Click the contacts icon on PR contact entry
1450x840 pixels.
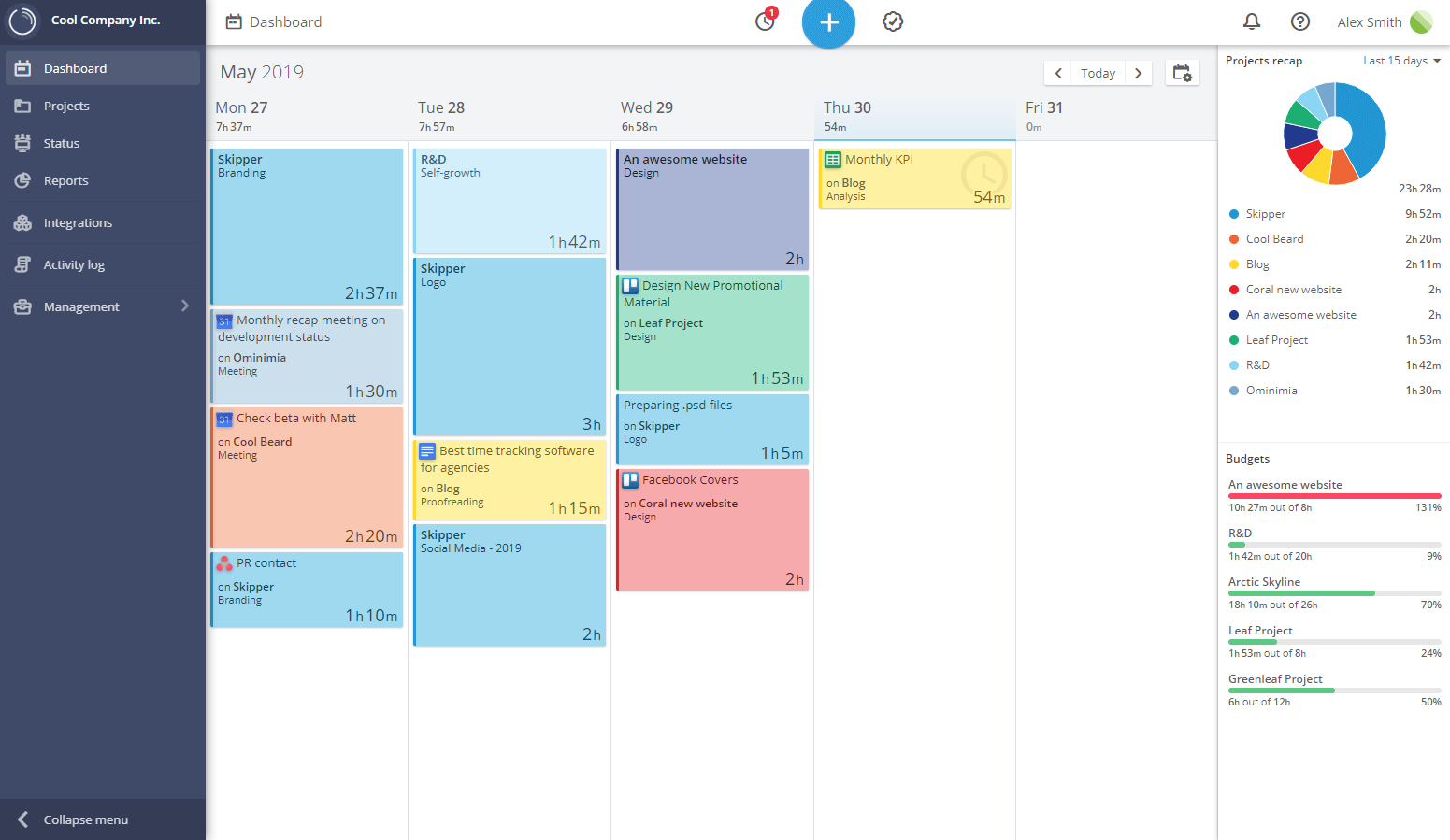(x=224, y=562)
